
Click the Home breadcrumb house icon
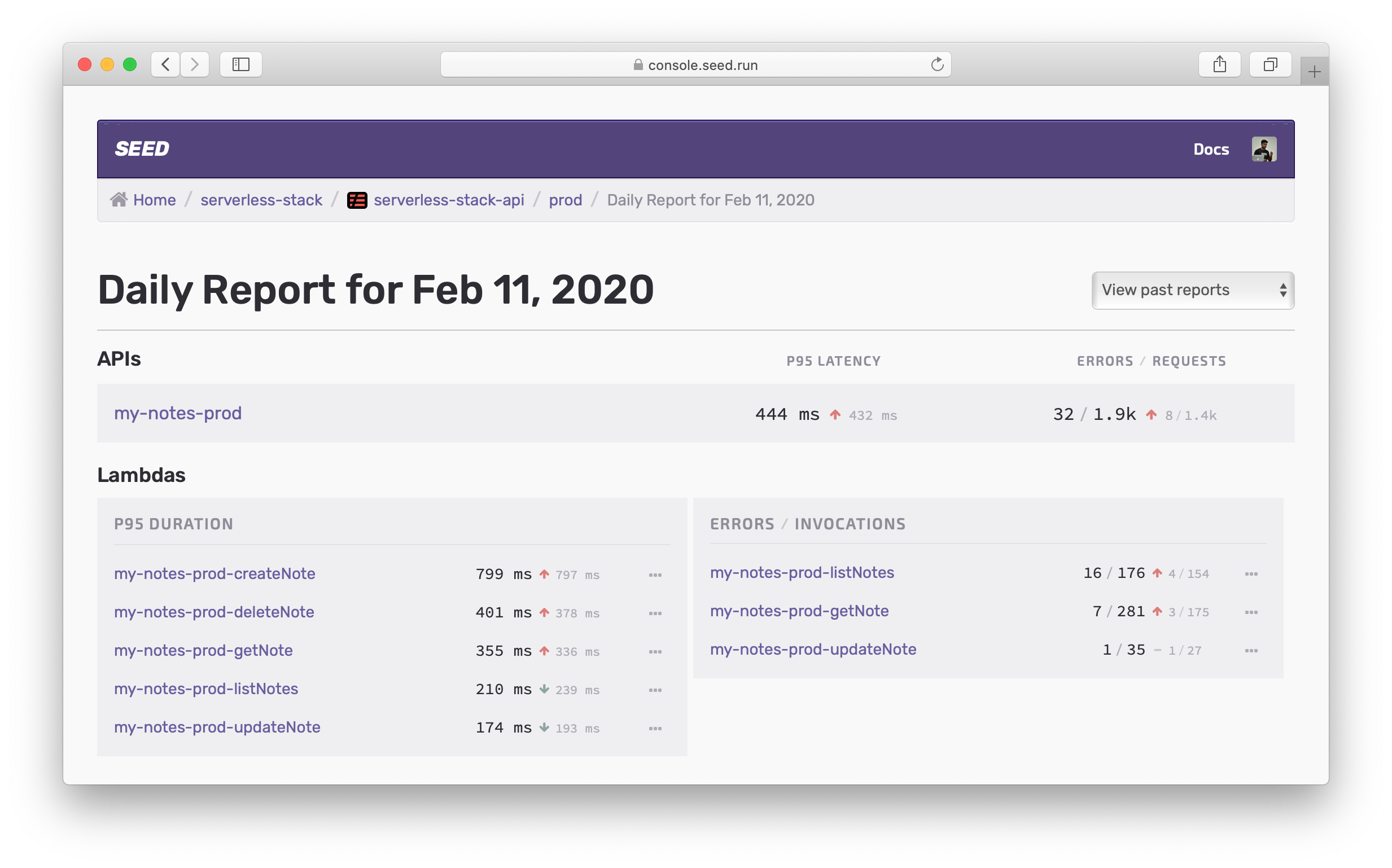119,200
